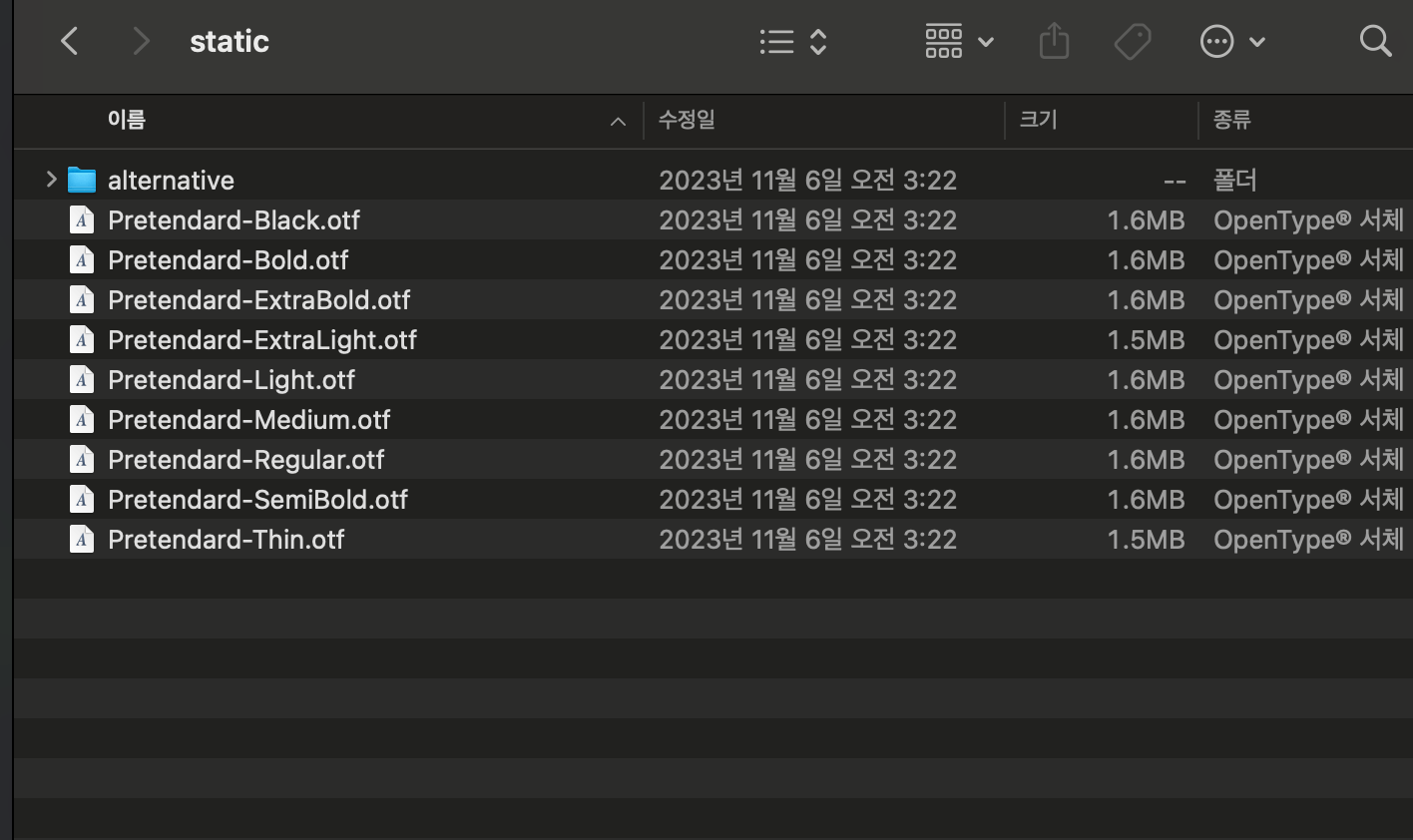1413x840 pixels.
Task: Click the static window title
Action: pos(230,42)
